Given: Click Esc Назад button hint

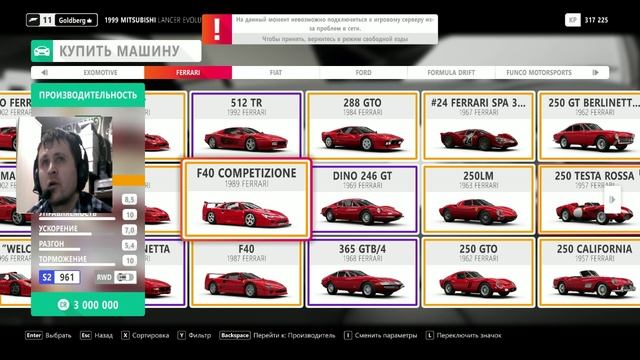Looking at the screenshot, I should pyautogui.click(x=96, y=336).
